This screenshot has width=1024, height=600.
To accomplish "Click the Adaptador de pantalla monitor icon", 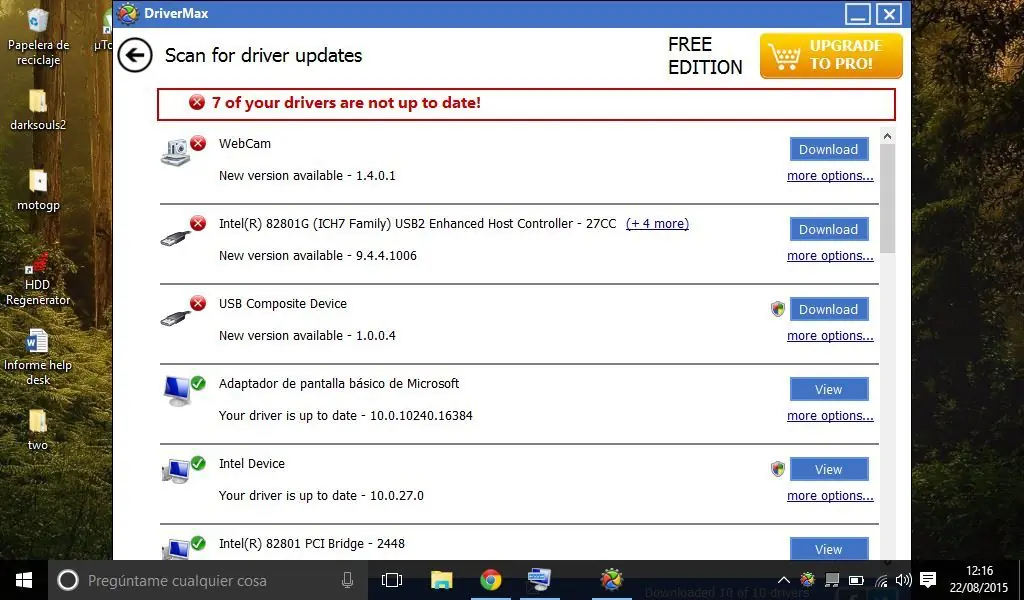I will [176, 391].
